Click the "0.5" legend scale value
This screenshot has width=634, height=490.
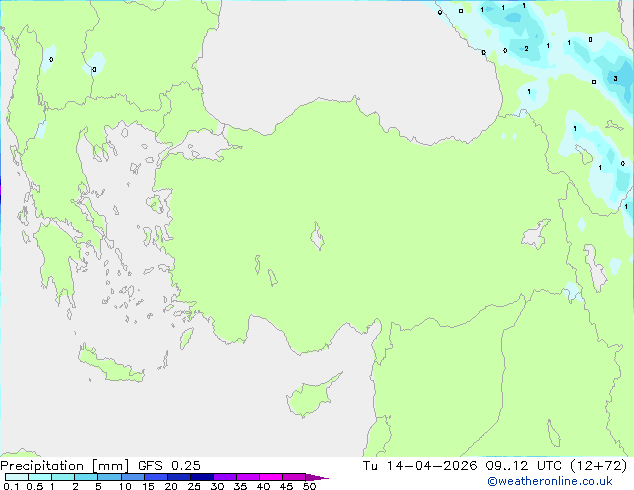(x=35, y=486)
